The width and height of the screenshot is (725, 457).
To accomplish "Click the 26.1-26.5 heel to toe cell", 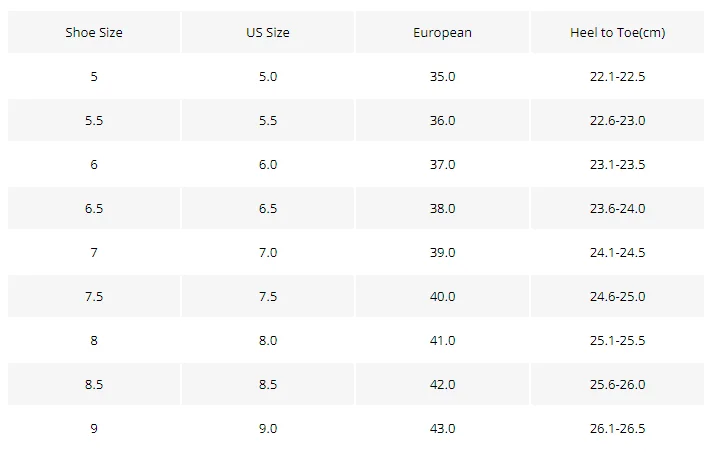I will point(617,429).
